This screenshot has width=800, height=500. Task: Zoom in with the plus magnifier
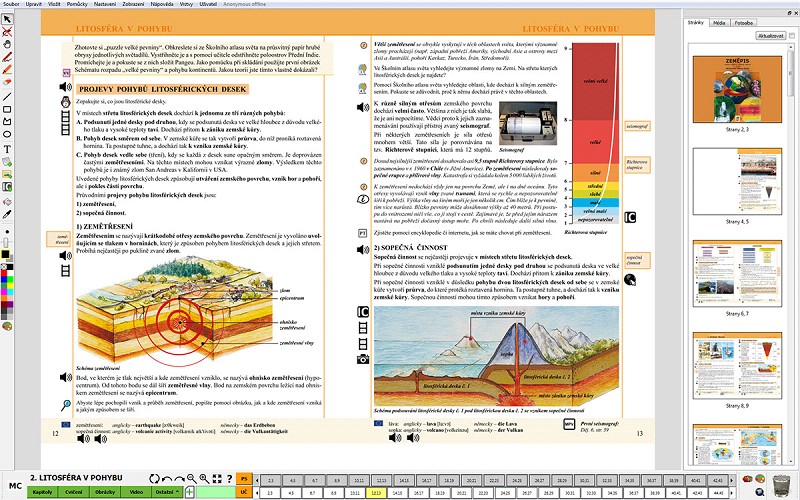[204, 479]
